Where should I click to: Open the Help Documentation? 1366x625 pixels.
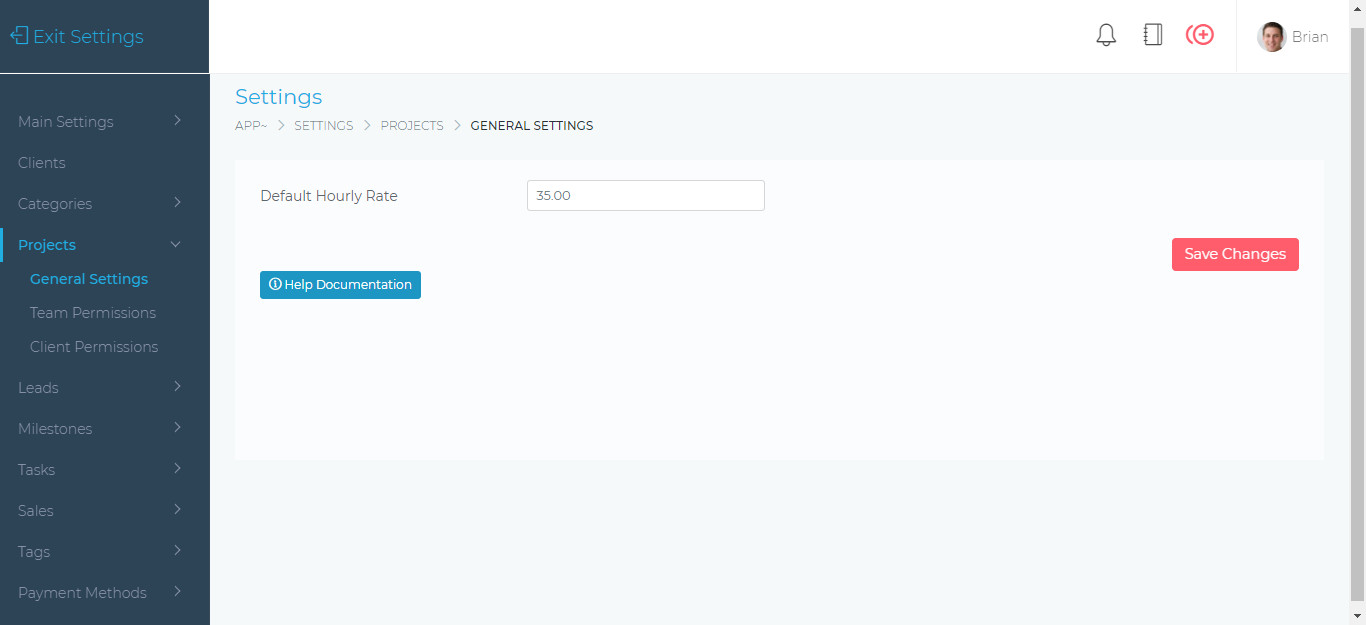coord(340,285)
